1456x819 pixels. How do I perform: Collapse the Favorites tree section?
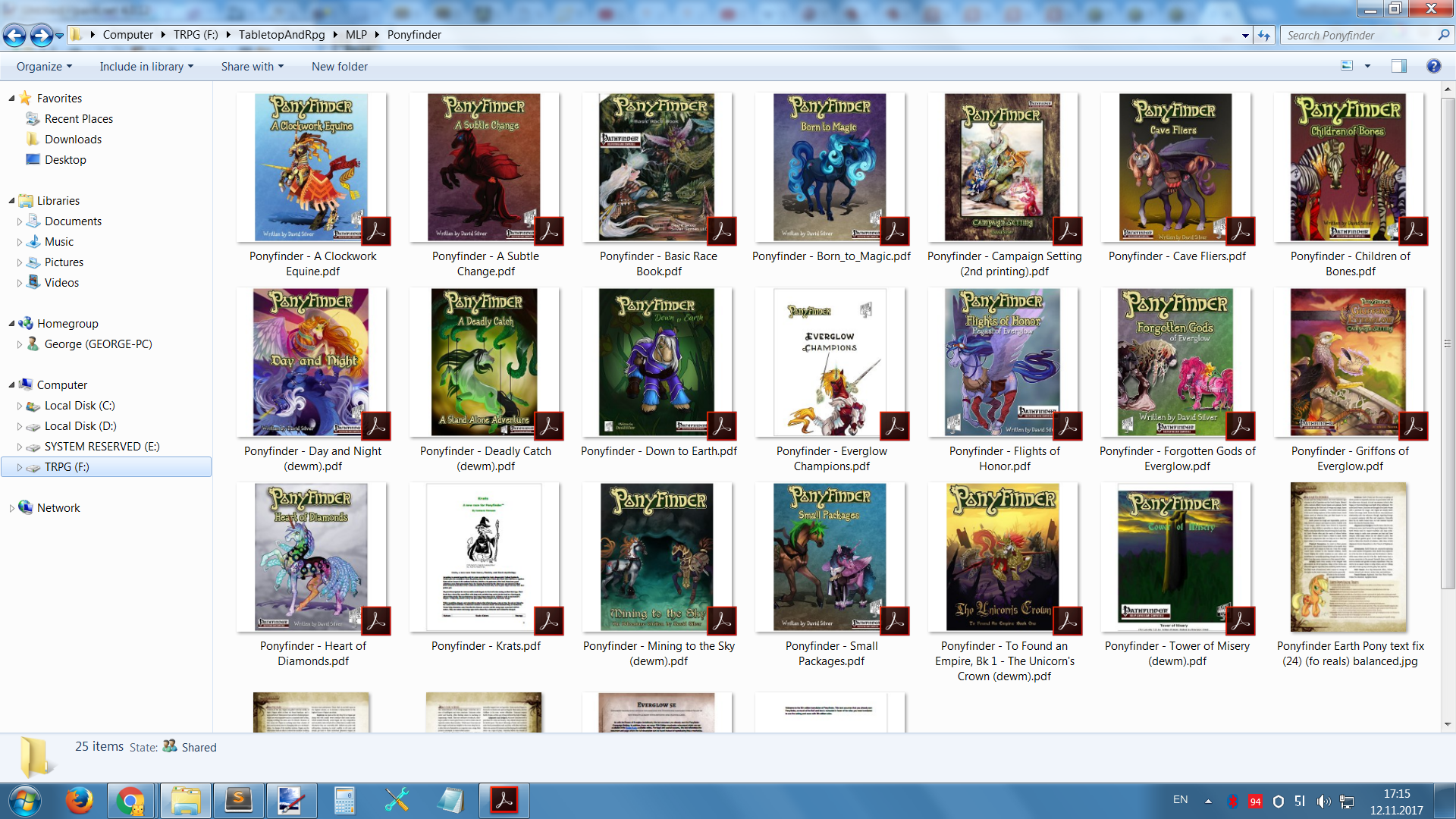11,99
